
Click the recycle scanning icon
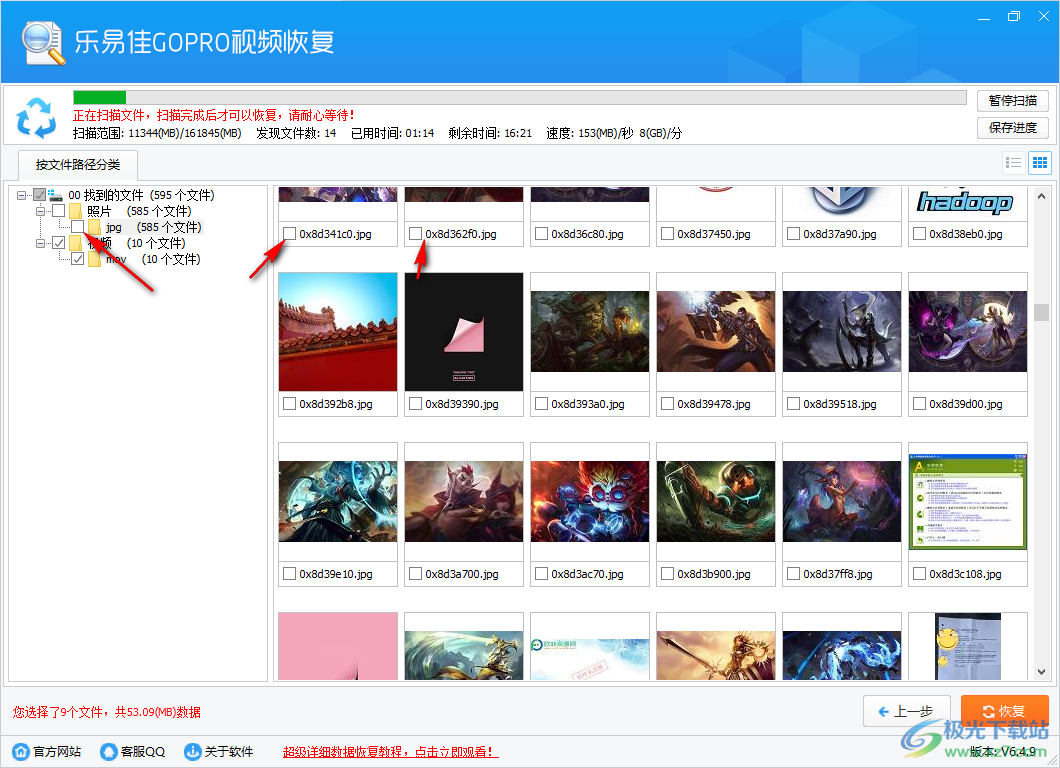pyautogui.click(x=36, y=117)
